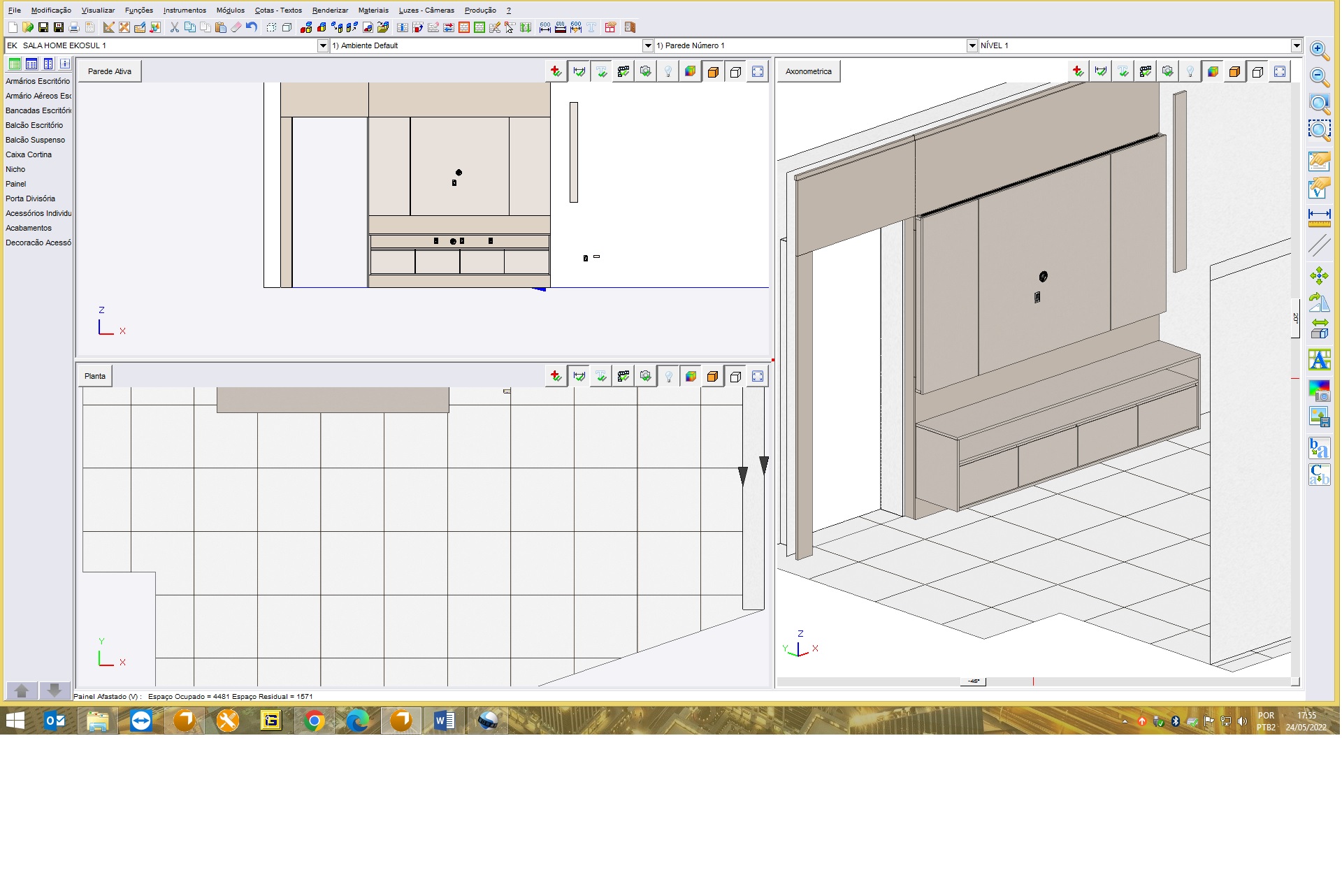This screenshot has height=896, width=1342.
Task: Page catalog list down with down arrow
Action: 55,691
